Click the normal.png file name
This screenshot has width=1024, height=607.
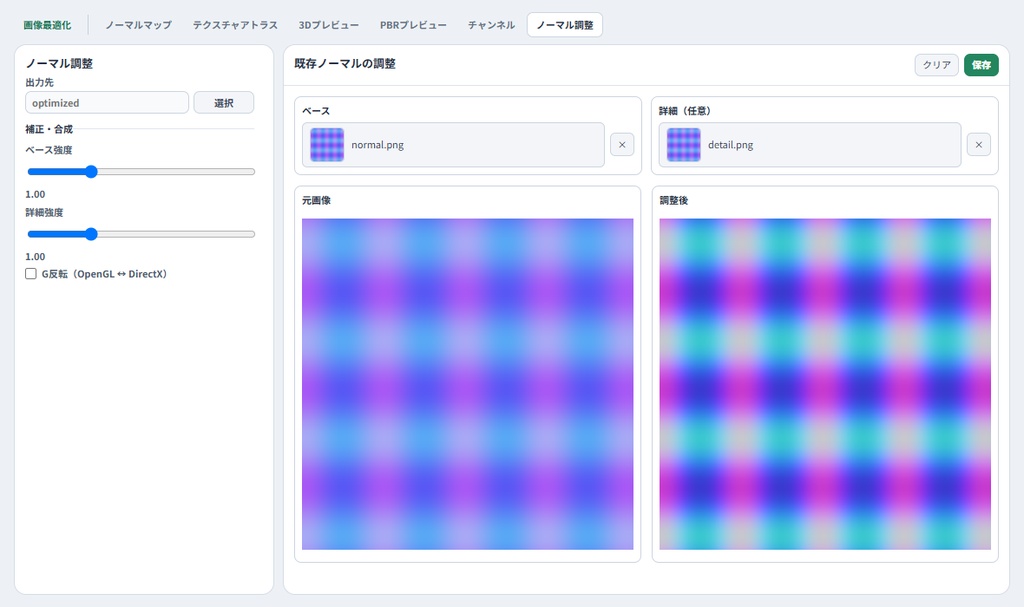[x=377, y=145]
